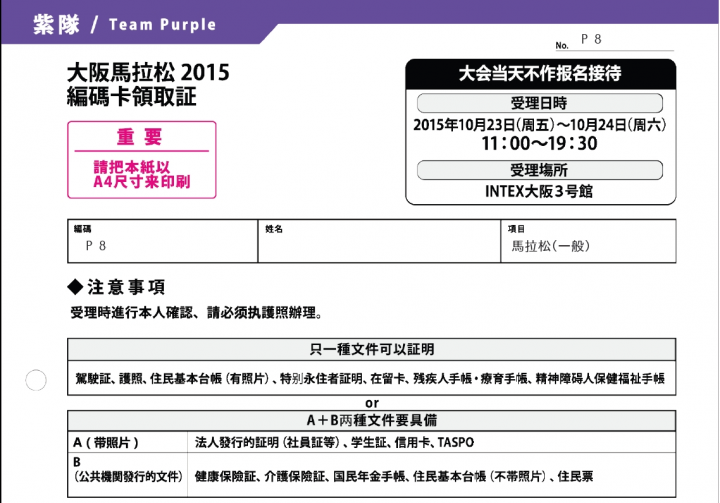Click the empty '姓名' name cell
Viewport: 720px width, 503px height.
click(379, 241)
